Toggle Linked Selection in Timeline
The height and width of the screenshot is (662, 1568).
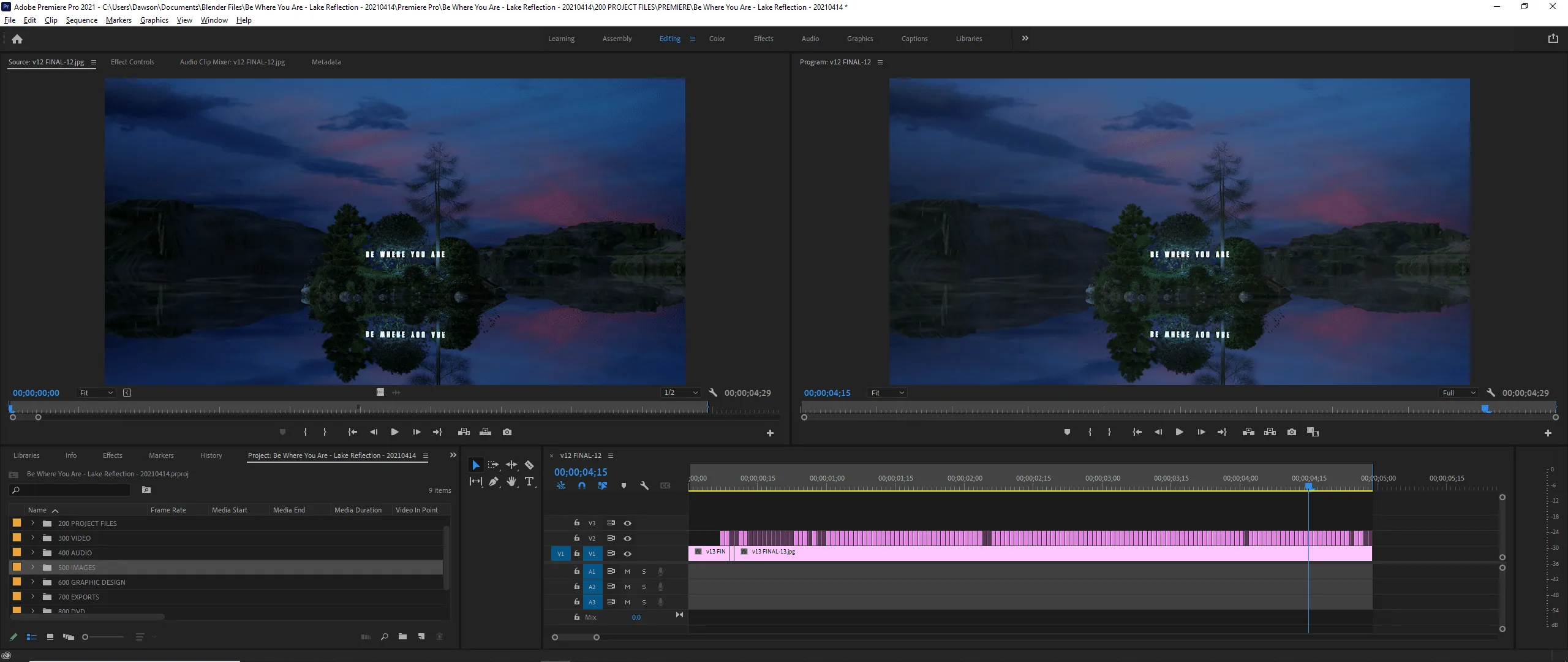click(603, 486)
